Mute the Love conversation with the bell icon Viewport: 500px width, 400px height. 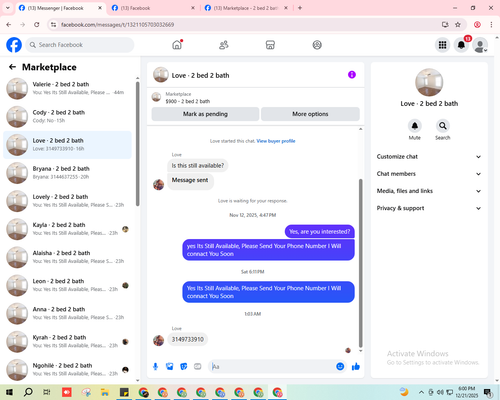415,126
